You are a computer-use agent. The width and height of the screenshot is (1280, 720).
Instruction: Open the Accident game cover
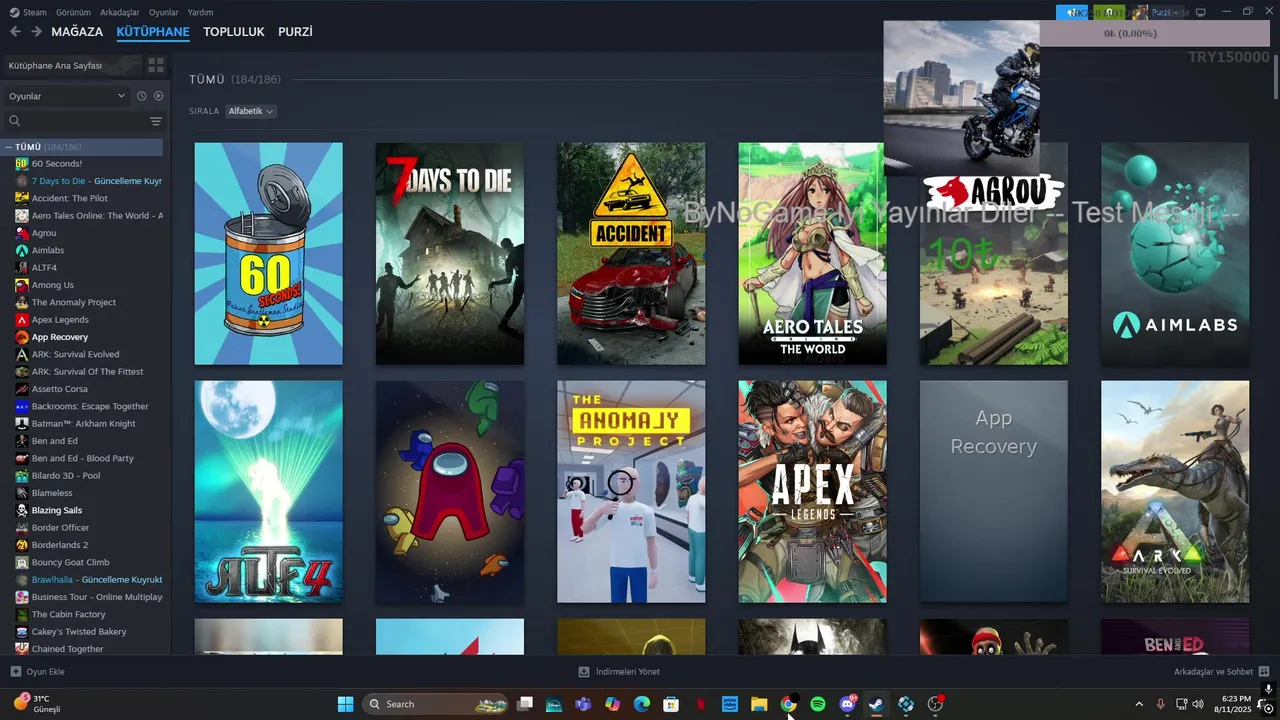click(631, 254)
